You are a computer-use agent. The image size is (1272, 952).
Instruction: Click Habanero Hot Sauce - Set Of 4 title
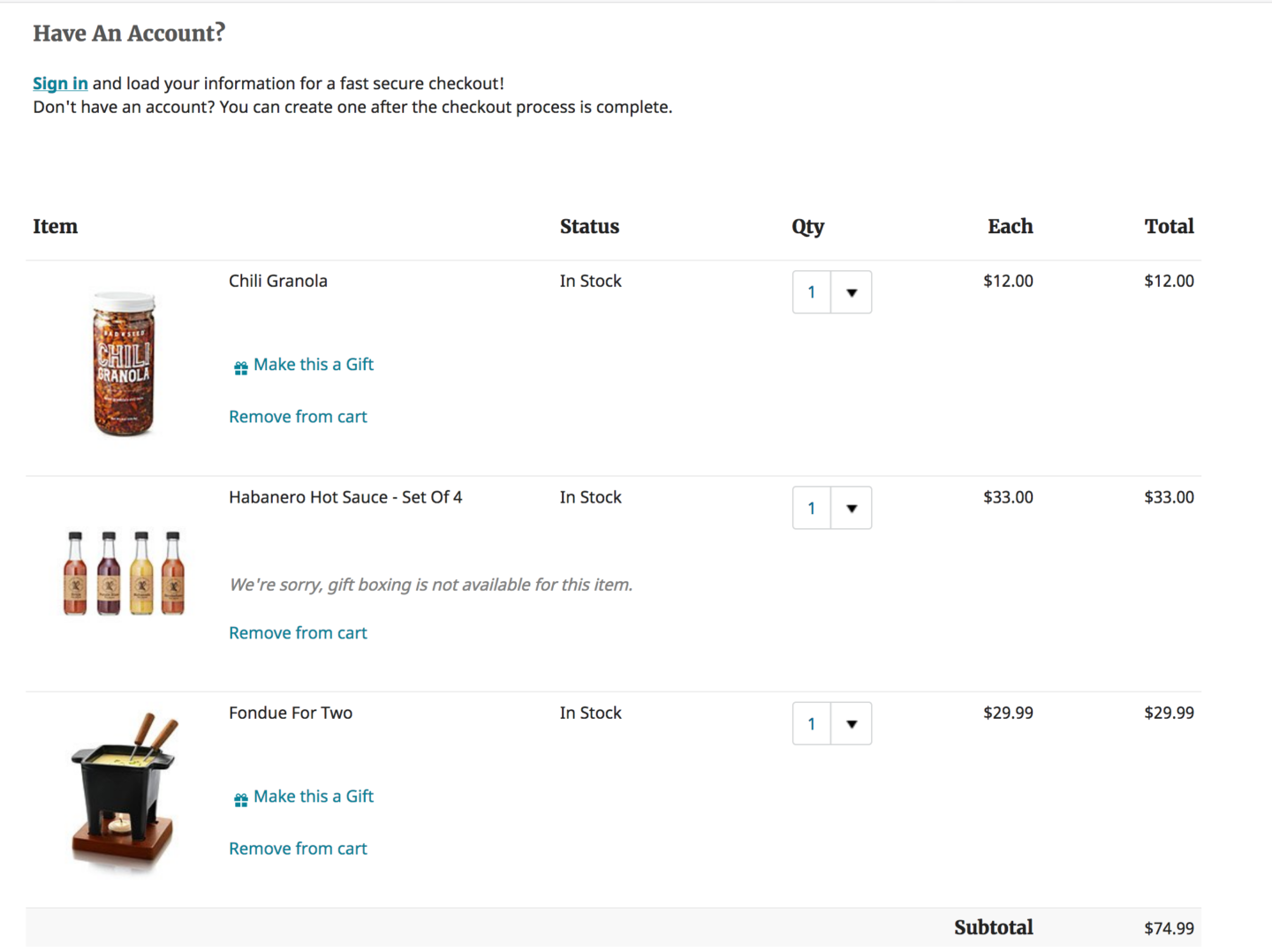coord(345,497)
